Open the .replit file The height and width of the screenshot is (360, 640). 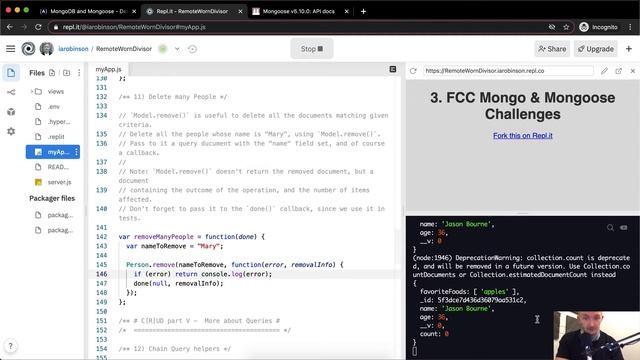tap(52, 137)
